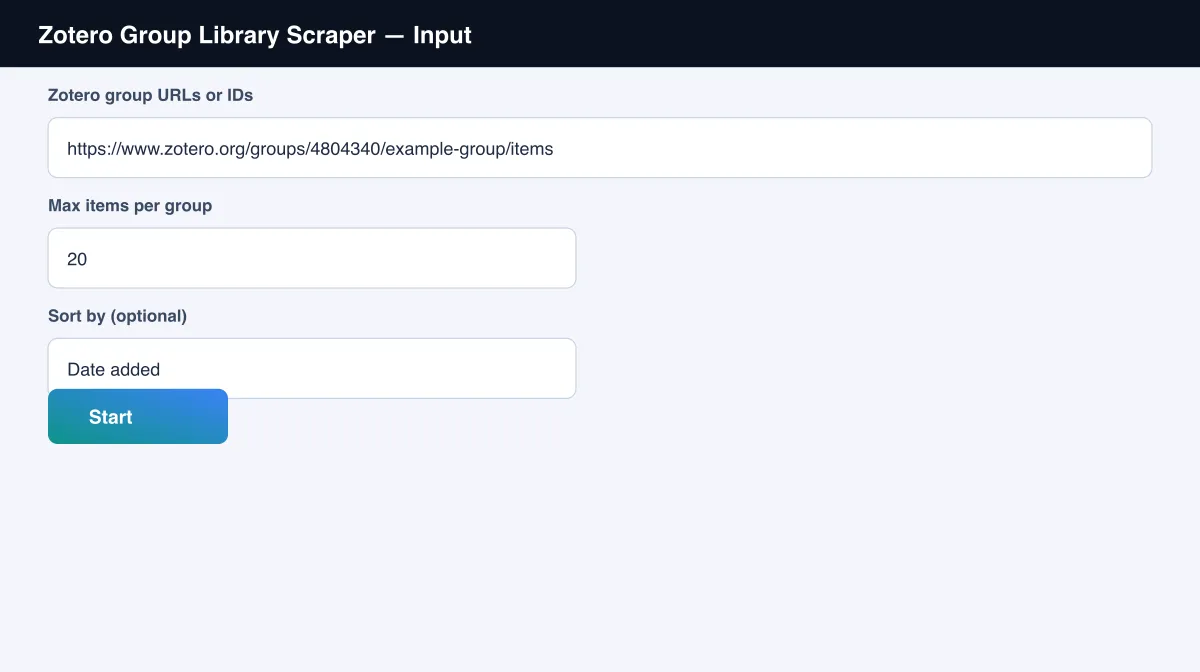1200x672 pixels.
Task: Select the 'Max items per group' label
Action: pos(130,206)
